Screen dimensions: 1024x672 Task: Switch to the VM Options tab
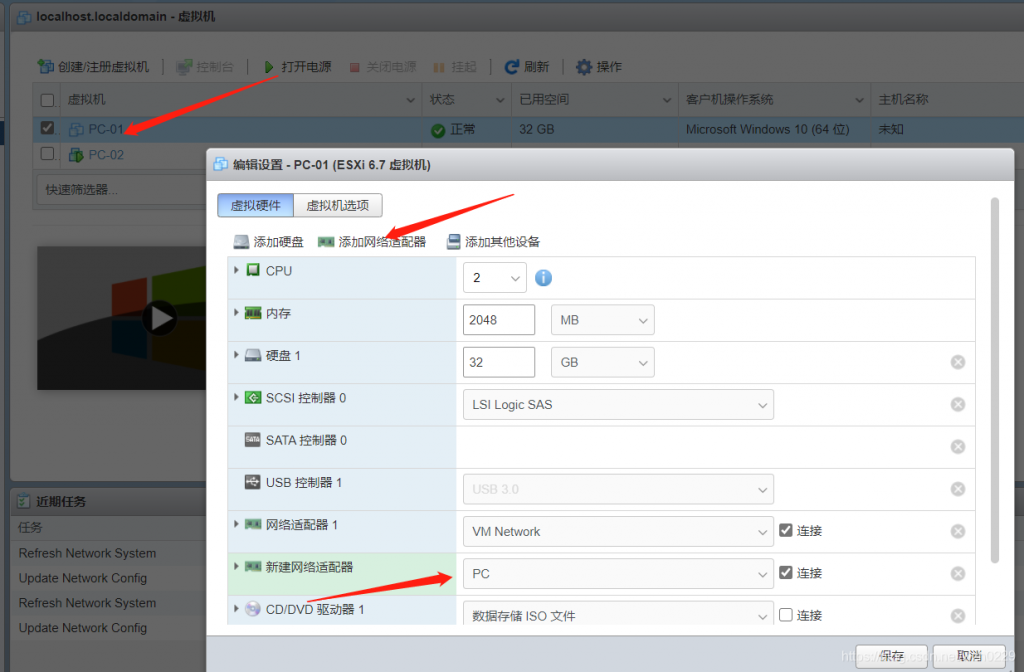338,206
